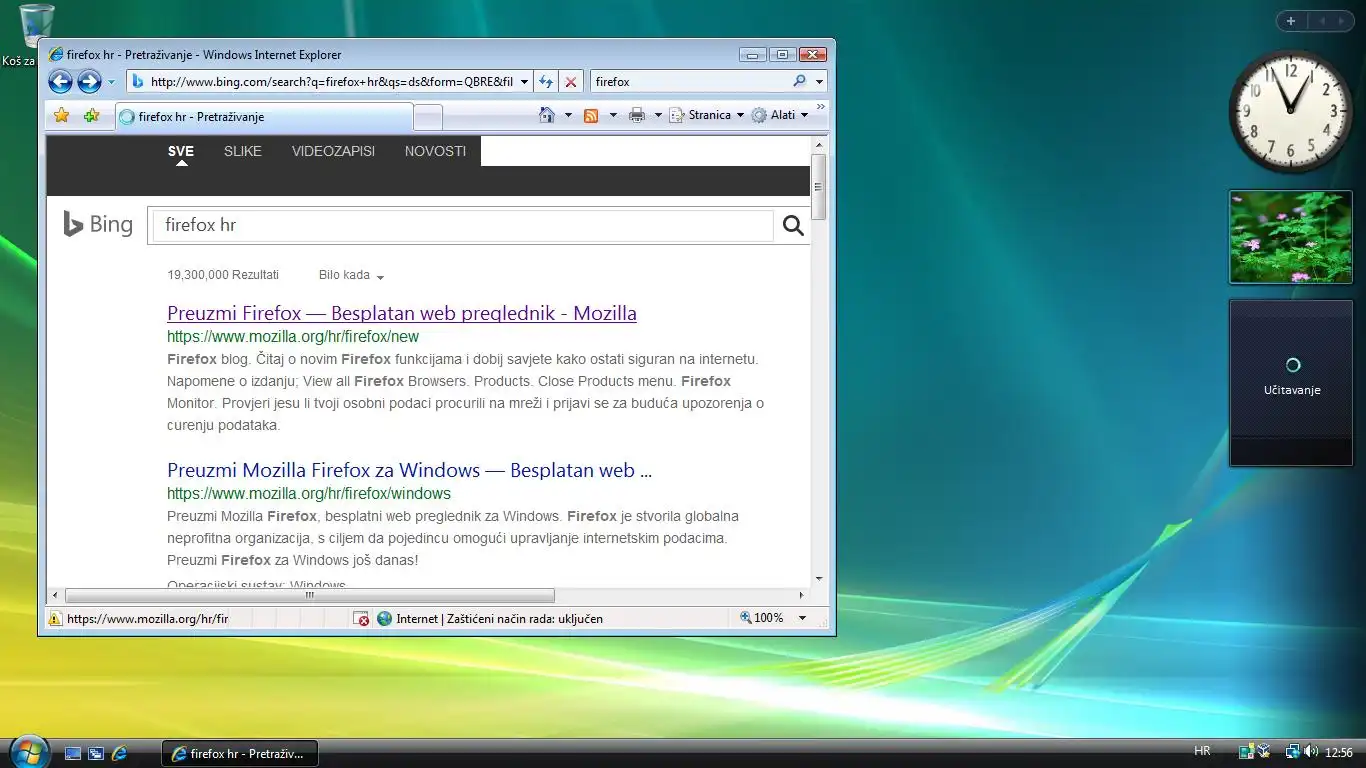Click the horizontal scrollbar thumb
This screenshot has height=768, width=1366.
[x=309, y=595]
